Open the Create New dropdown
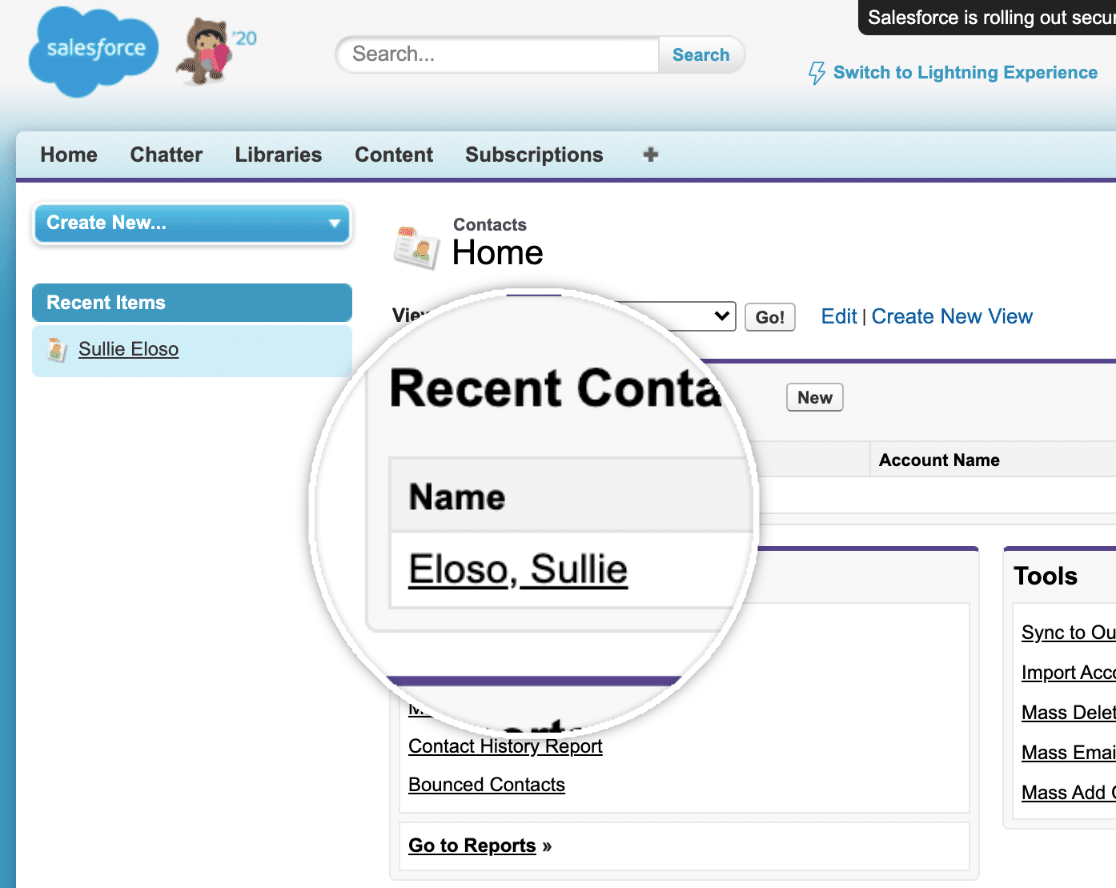Viewport: 1116px width, 888px height. (x=191, y=223)
